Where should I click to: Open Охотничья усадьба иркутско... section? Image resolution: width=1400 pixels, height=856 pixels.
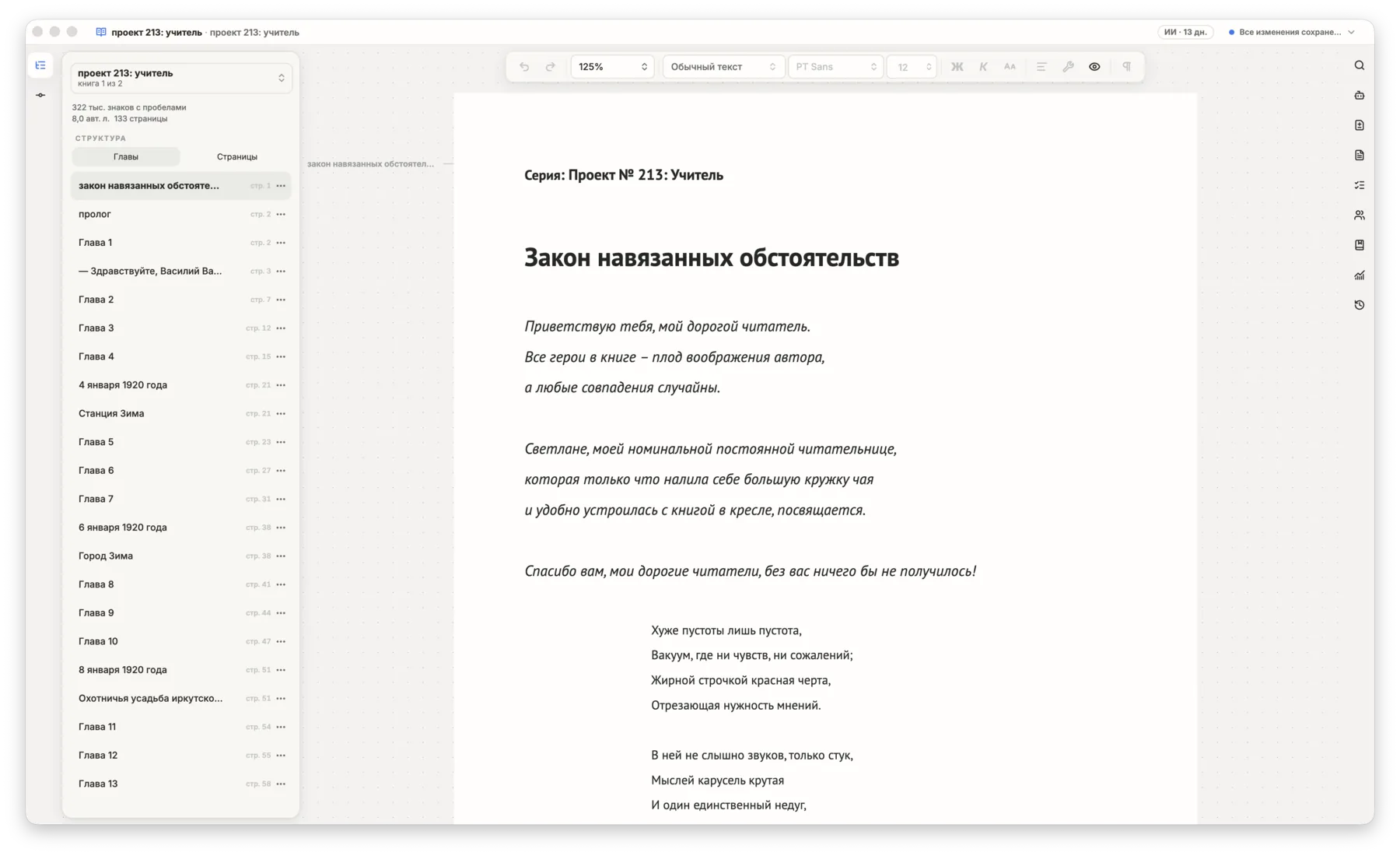tap(181, 698)
